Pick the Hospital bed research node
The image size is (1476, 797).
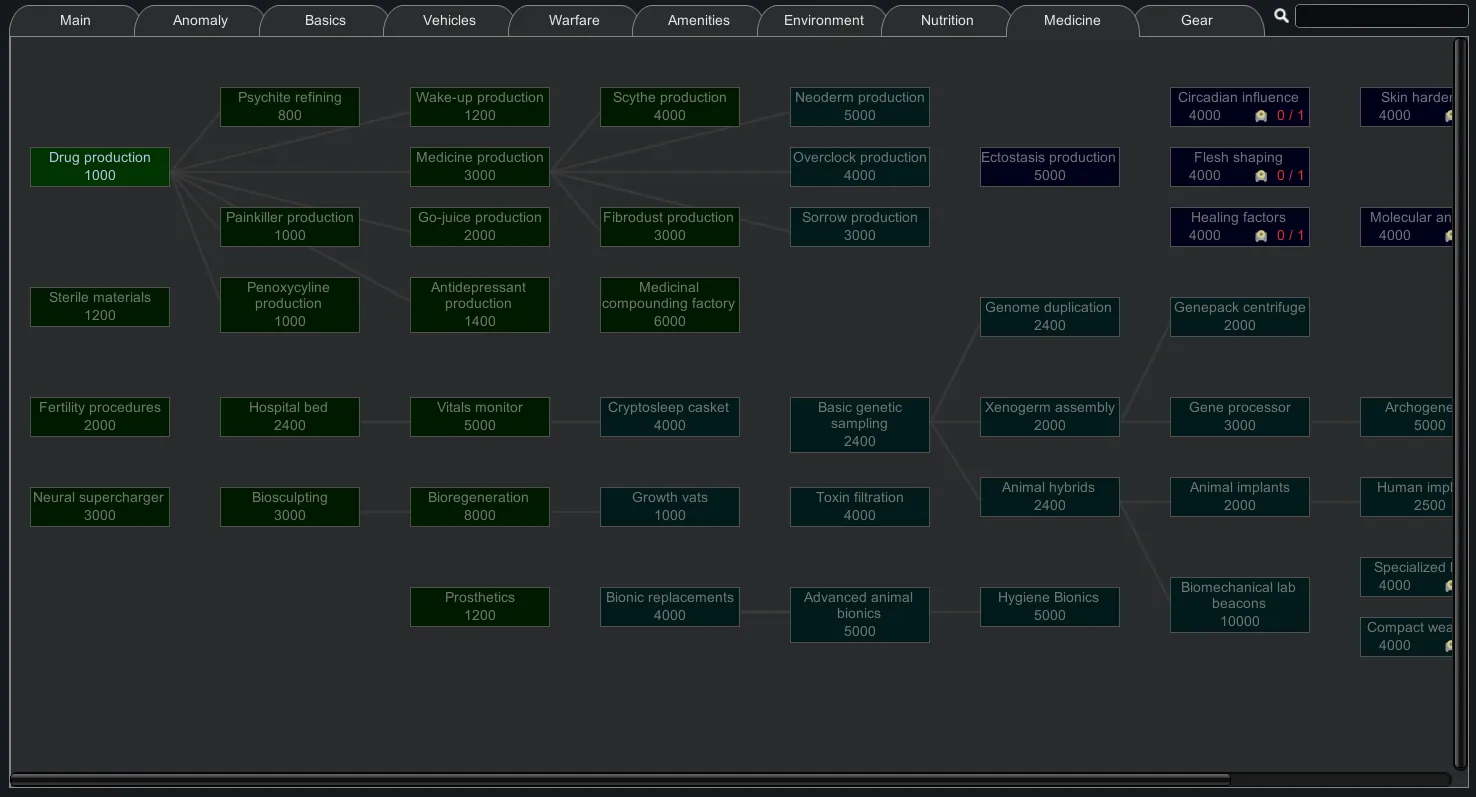coord(290,417)
